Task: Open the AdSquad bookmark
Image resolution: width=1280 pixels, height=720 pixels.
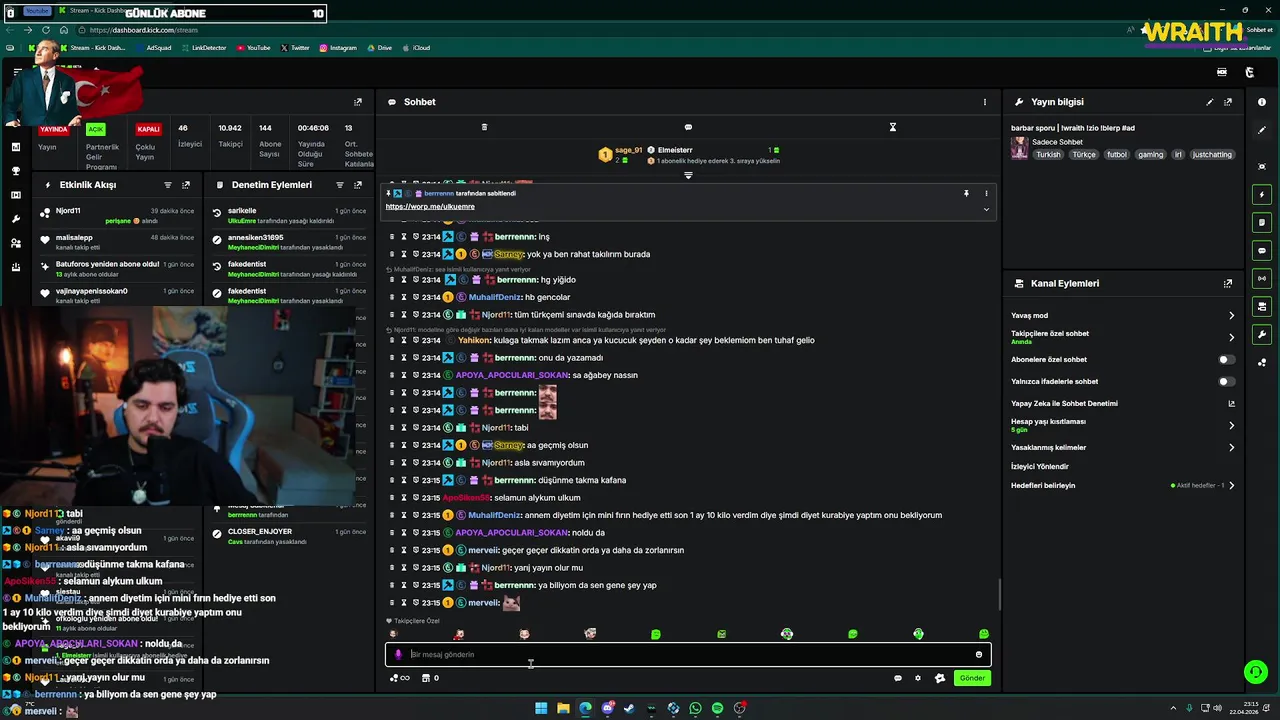Action: [x=153, y=48]
